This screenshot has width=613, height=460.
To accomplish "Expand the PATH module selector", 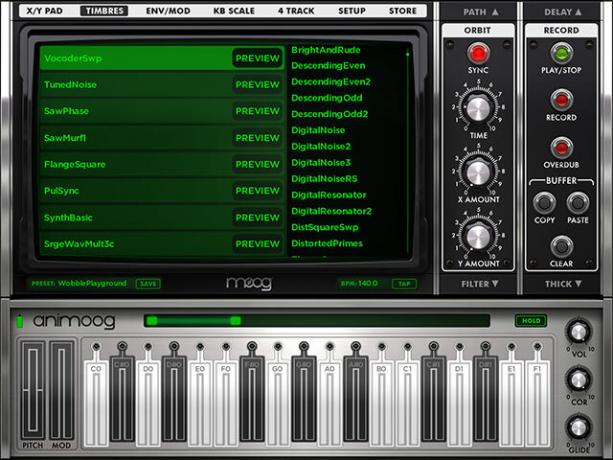I will tap(480, 12).
